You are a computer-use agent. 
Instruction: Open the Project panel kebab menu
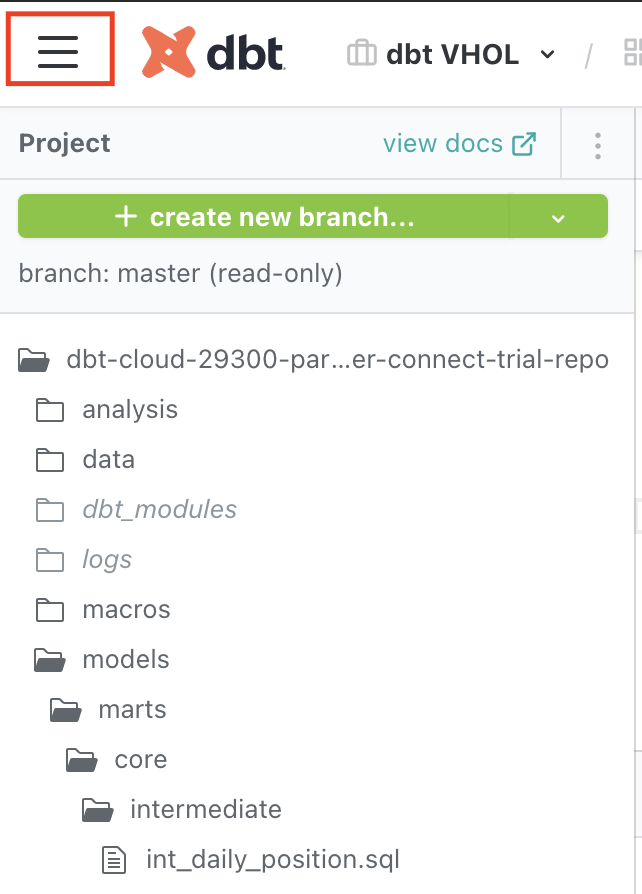coord(598,146)
